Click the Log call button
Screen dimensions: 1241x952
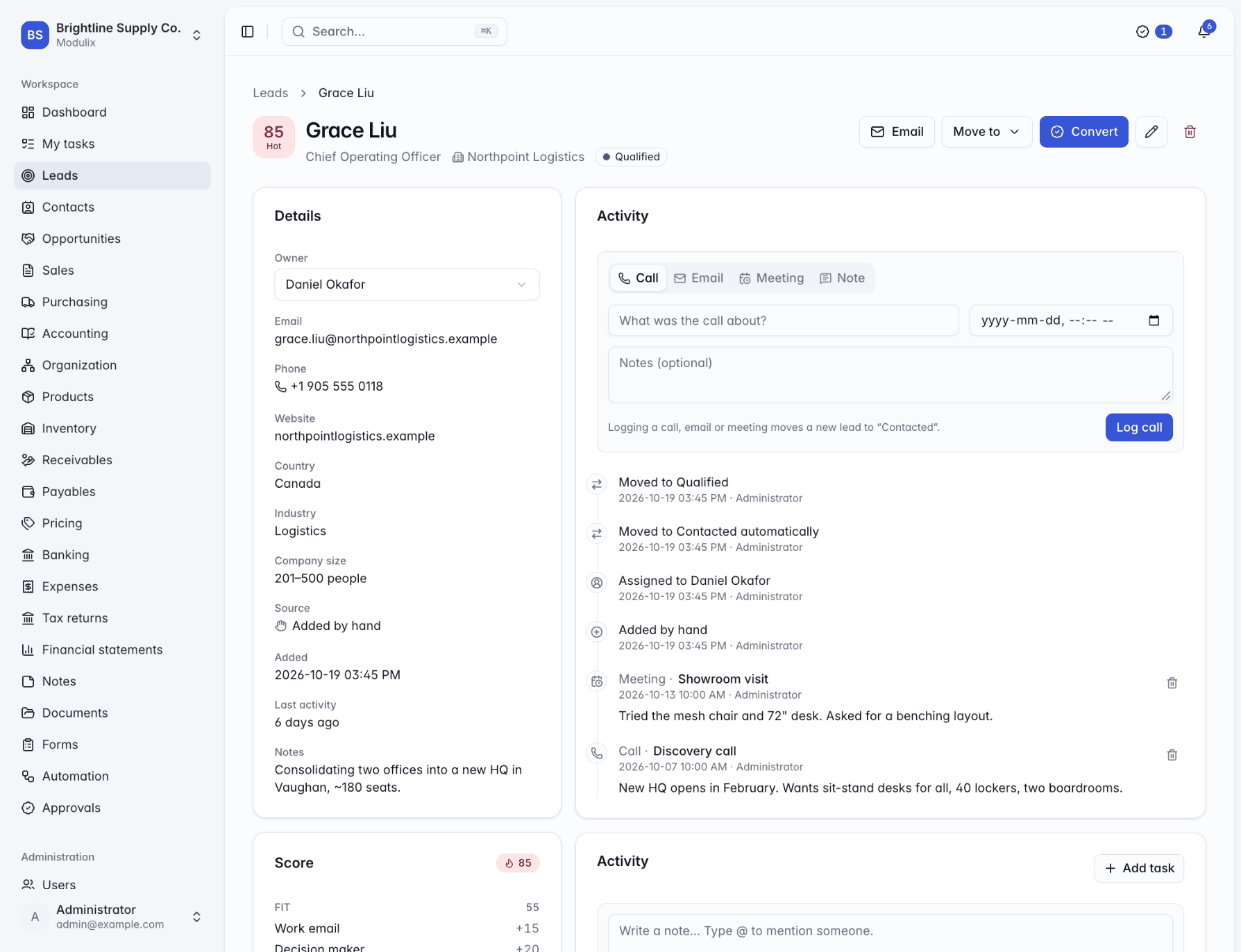click(x=1139, y=427)
